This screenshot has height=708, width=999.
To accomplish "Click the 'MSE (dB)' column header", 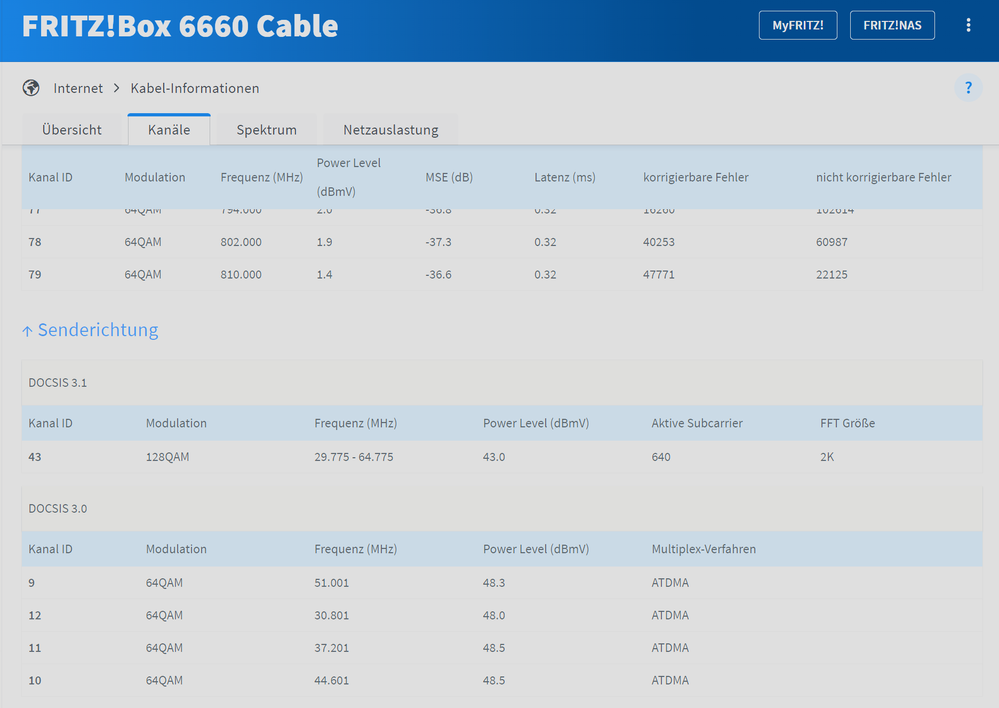I will pyautogui.click(x=449, y=177).
